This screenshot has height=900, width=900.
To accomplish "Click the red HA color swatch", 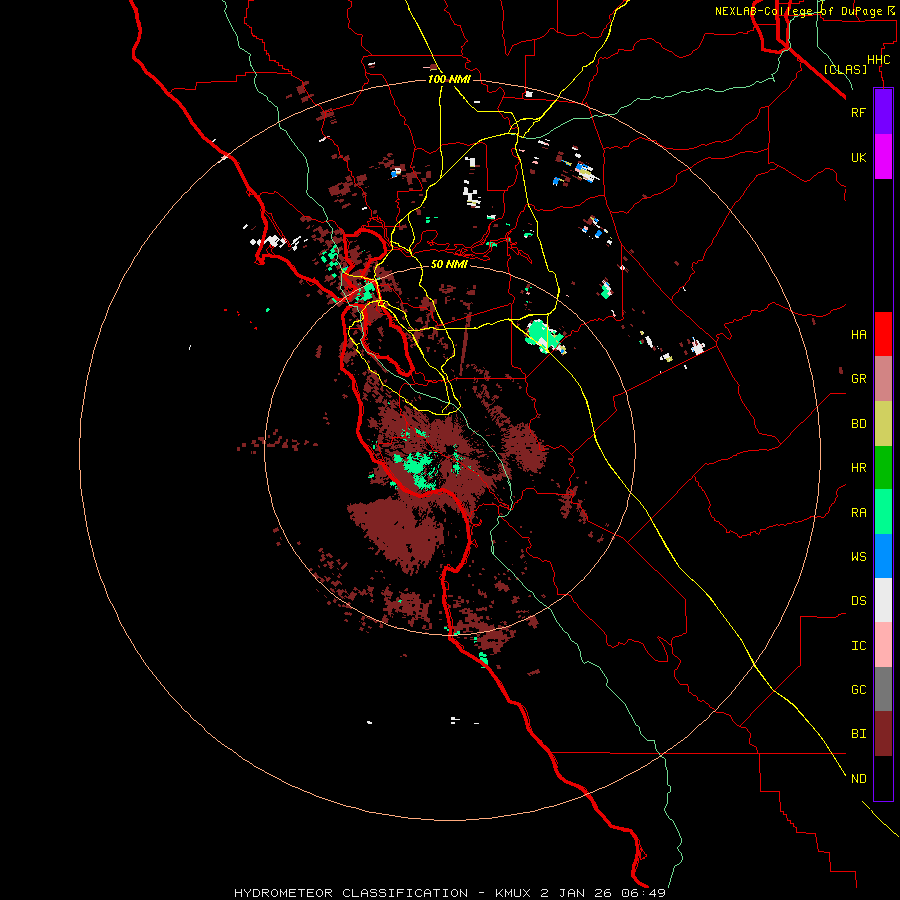I will pyautogui.click(x=883, y=334).
